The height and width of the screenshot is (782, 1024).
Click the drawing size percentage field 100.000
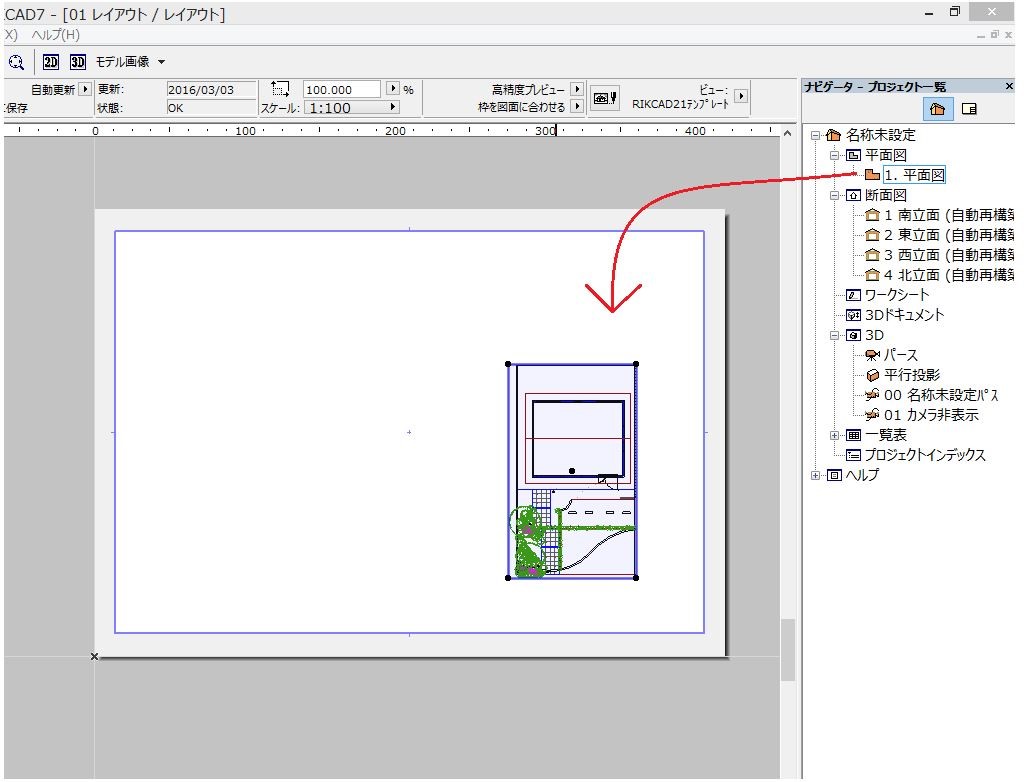click(x=342, y=90)
